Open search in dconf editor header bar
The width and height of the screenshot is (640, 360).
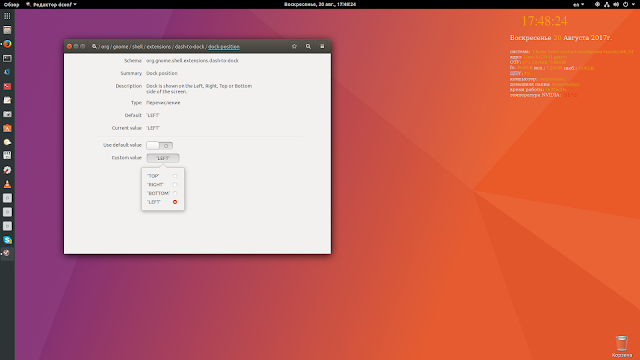pos(308,47)
